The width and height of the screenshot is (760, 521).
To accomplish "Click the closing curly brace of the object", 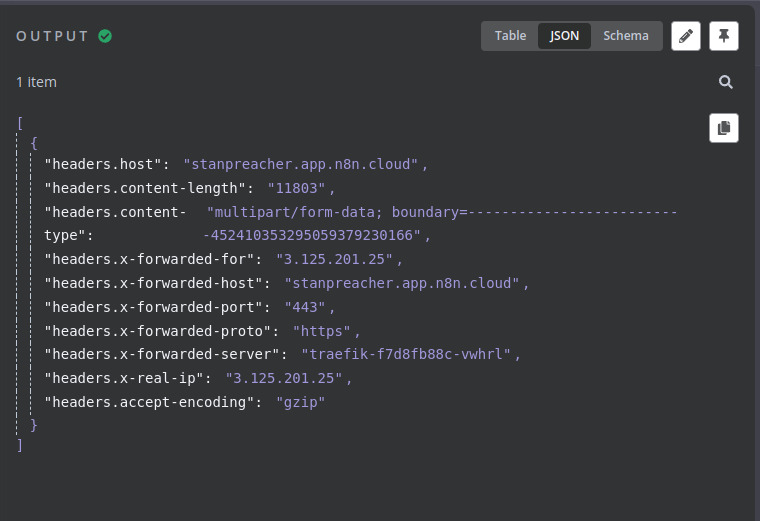I will pos(33,425).
